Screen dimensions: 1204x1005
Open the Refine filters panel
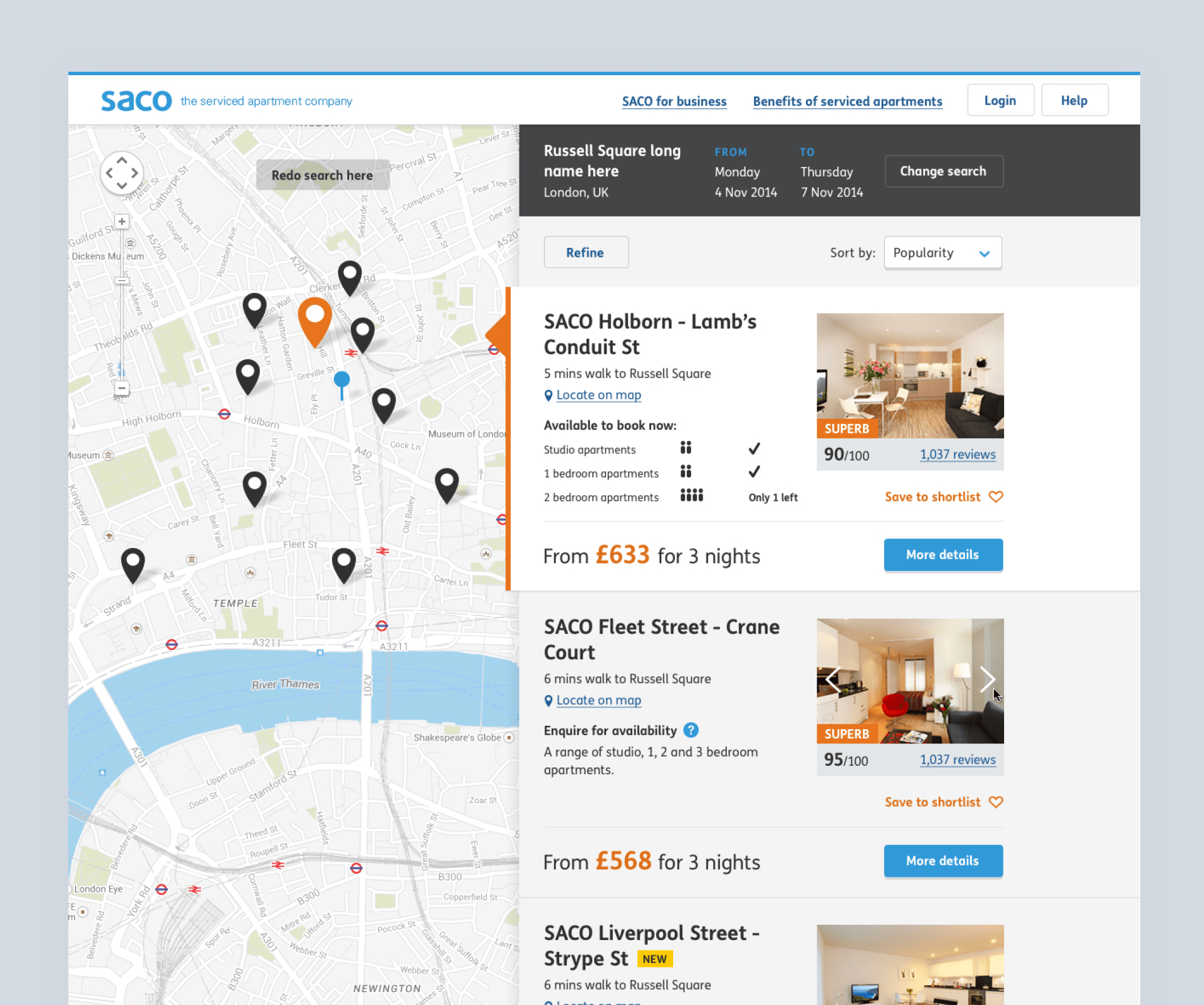coord(585,253)
